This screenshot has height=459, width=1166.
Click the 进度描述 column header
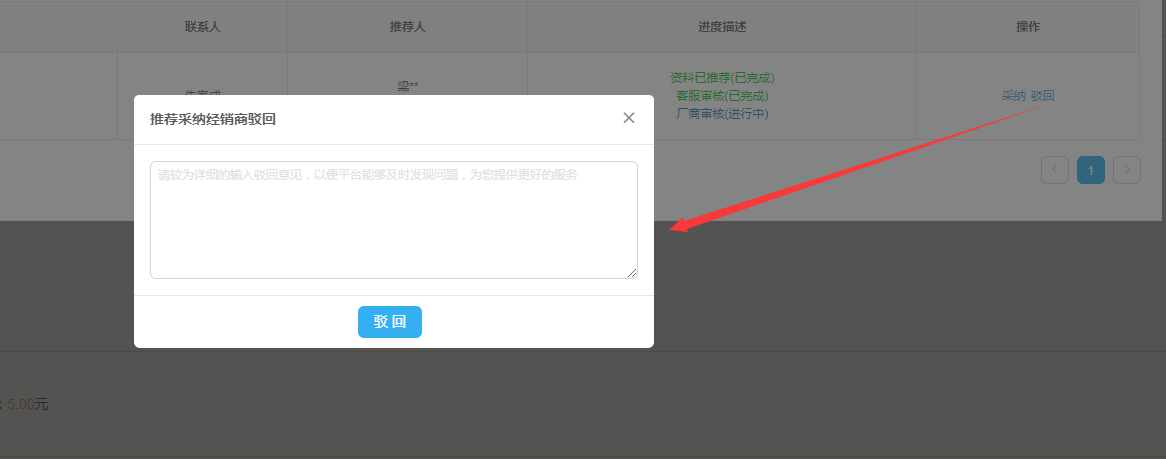(x=722, y=27)
